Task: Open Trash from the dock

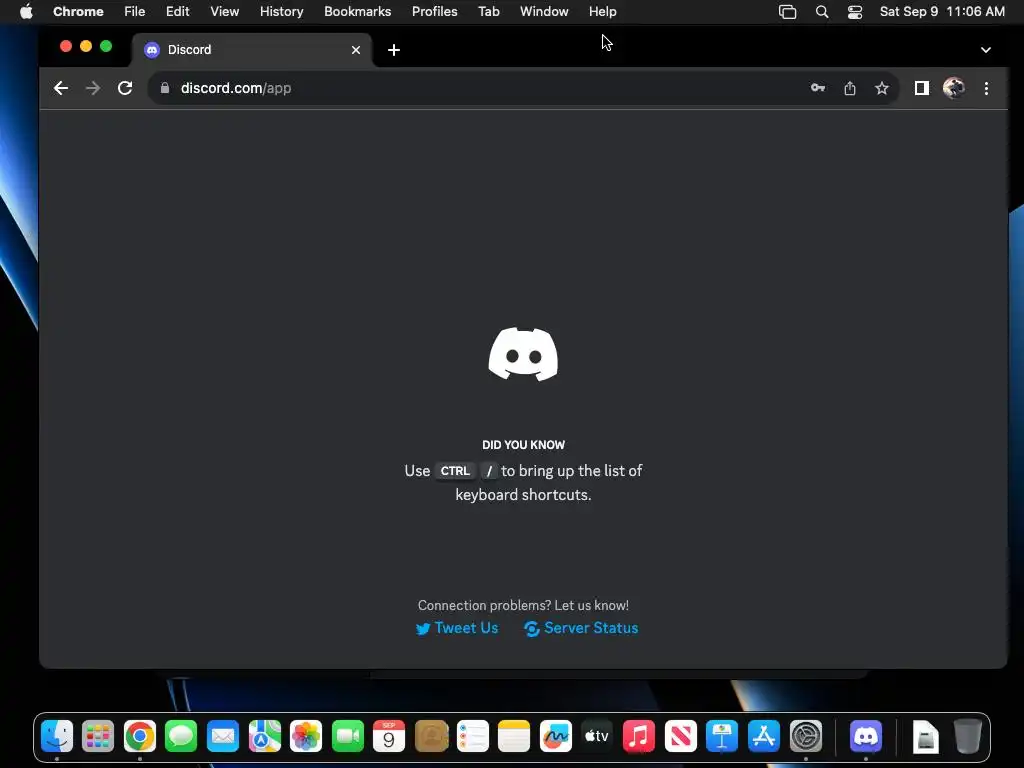Action: pyautogui.click(x=968, y=737)
